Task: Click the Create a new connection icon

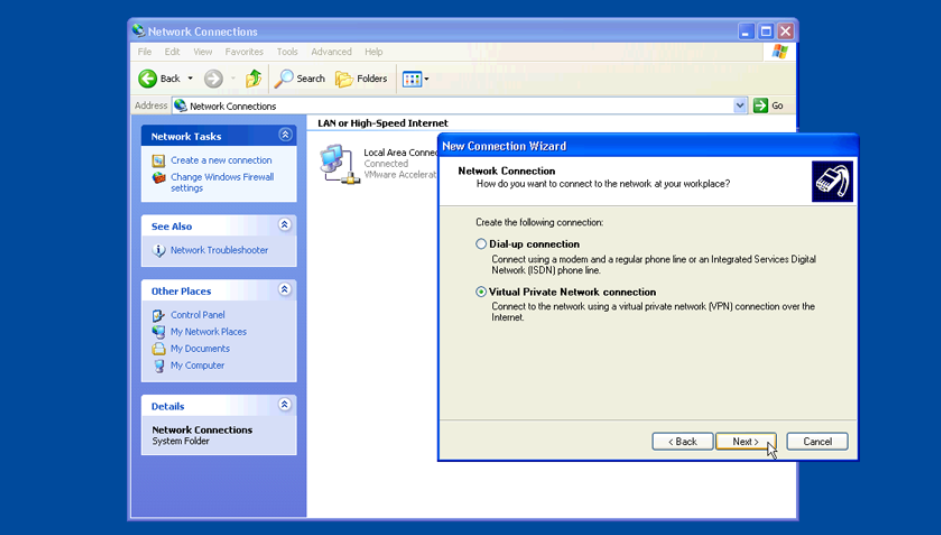Action: [158, 161]
